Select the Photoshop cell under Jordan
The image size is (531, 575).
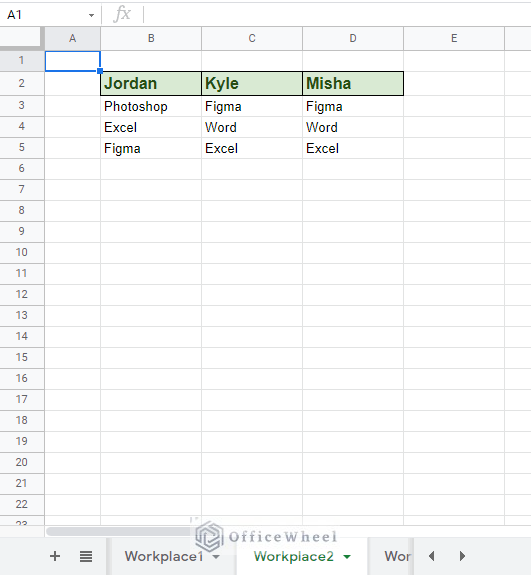(151, 106)
